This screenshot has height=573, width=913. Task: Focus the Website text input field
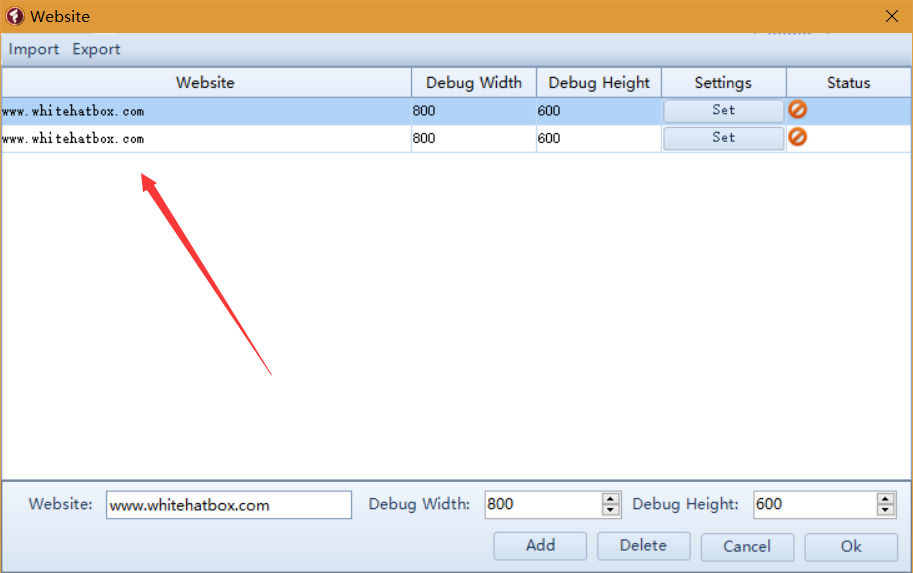coord(228,505)
